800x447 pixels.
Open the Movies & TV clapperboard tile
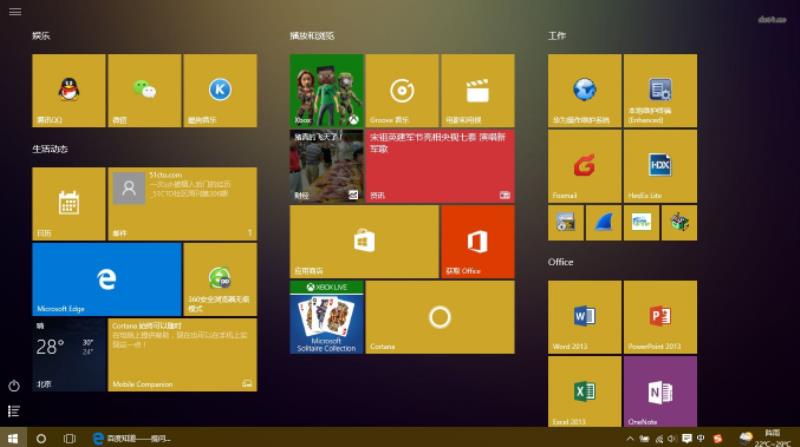[x=478, y=91]
